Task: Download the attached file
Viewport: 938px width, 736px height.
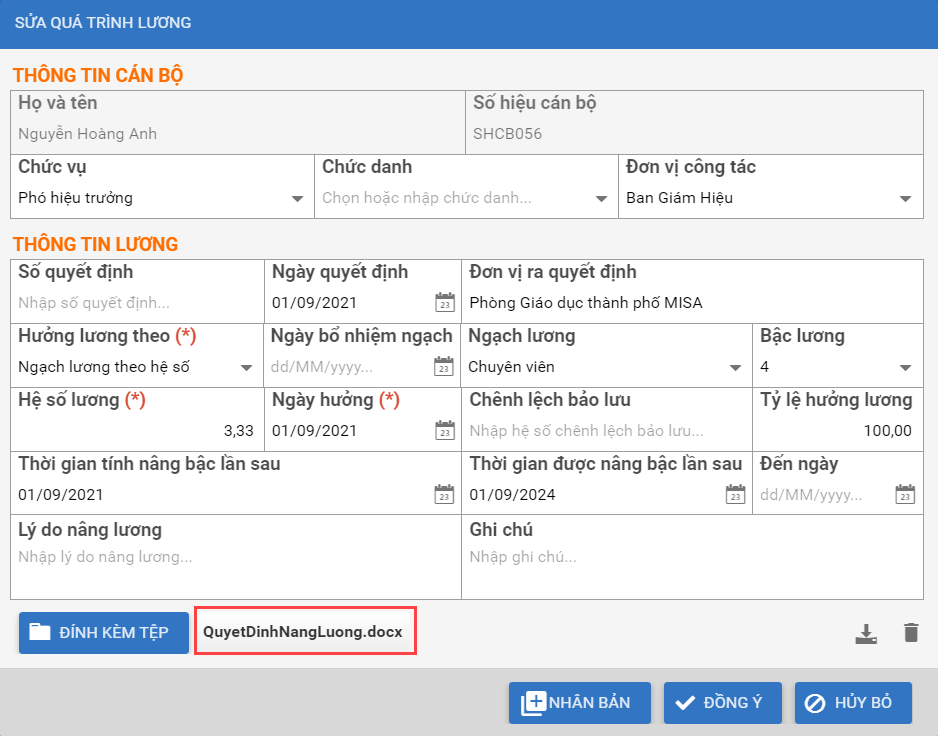Action: point(866,633)
